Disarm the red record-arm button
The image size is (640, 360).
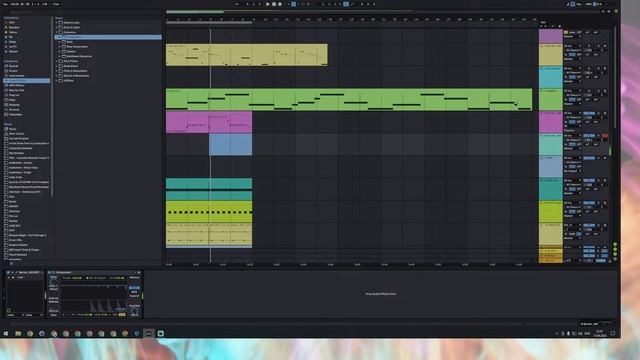[x=604, y=136]
